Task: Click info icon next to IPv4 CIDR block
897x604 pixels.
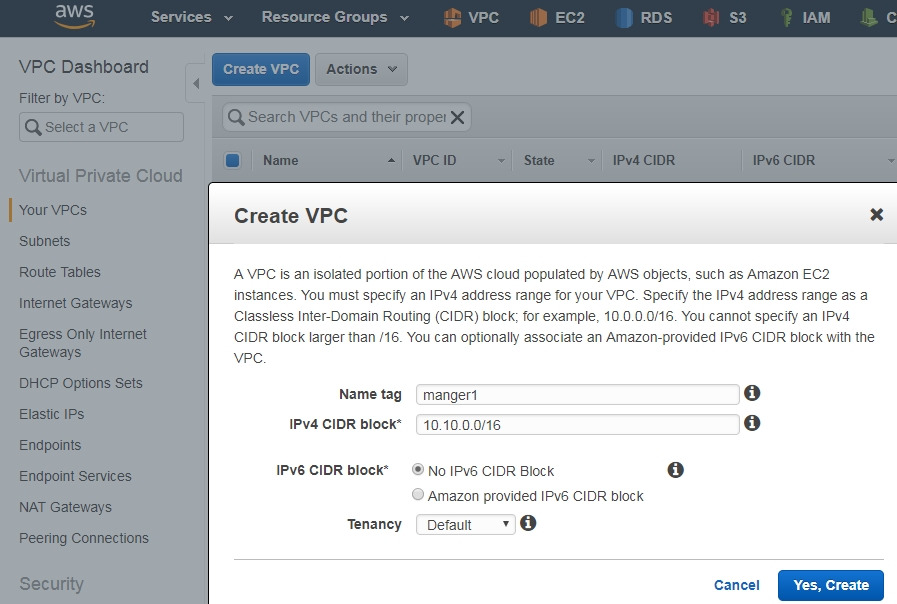Action: click(x=753, y=423)
